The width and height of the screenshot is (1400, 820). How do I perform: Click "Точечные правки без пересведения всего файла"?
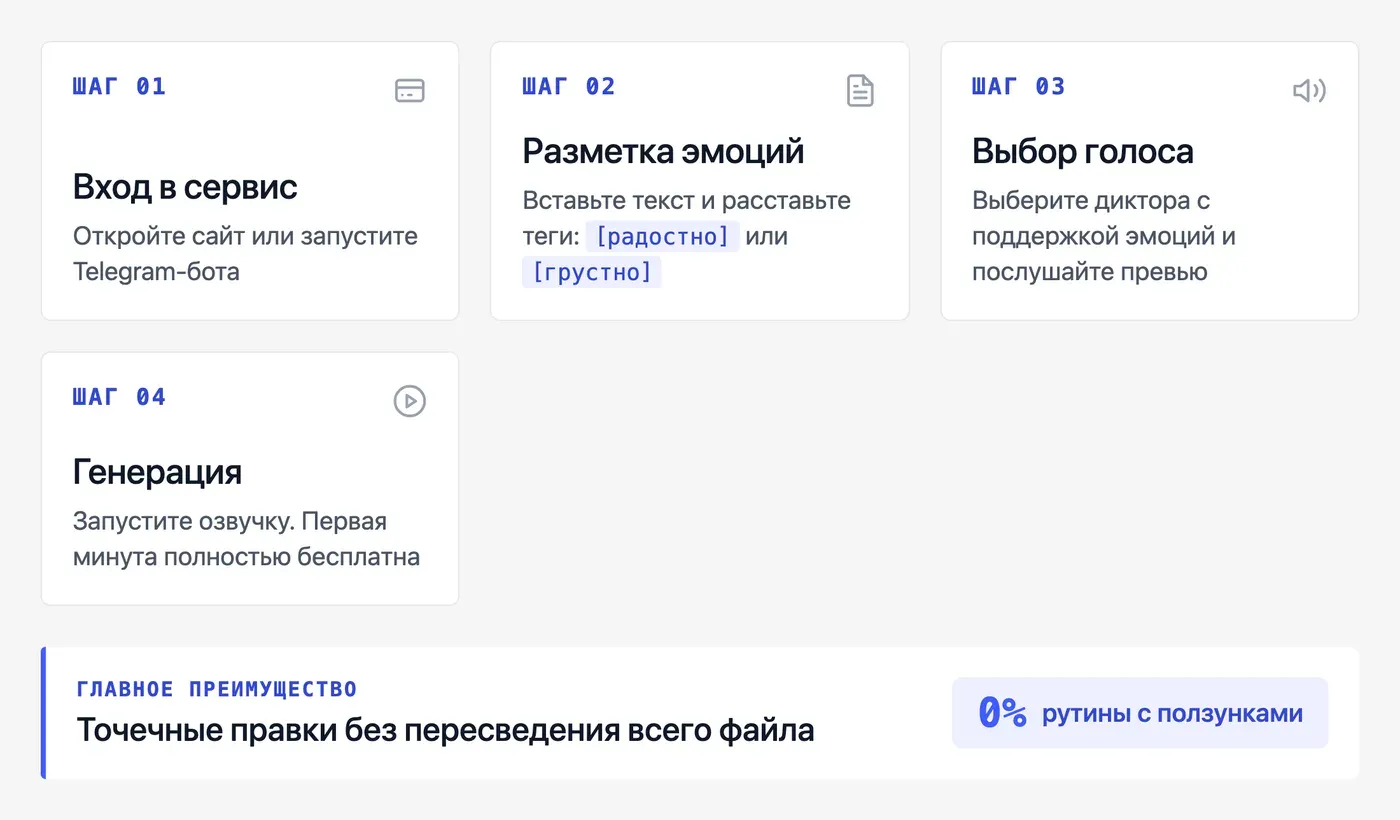pos(445,731)
